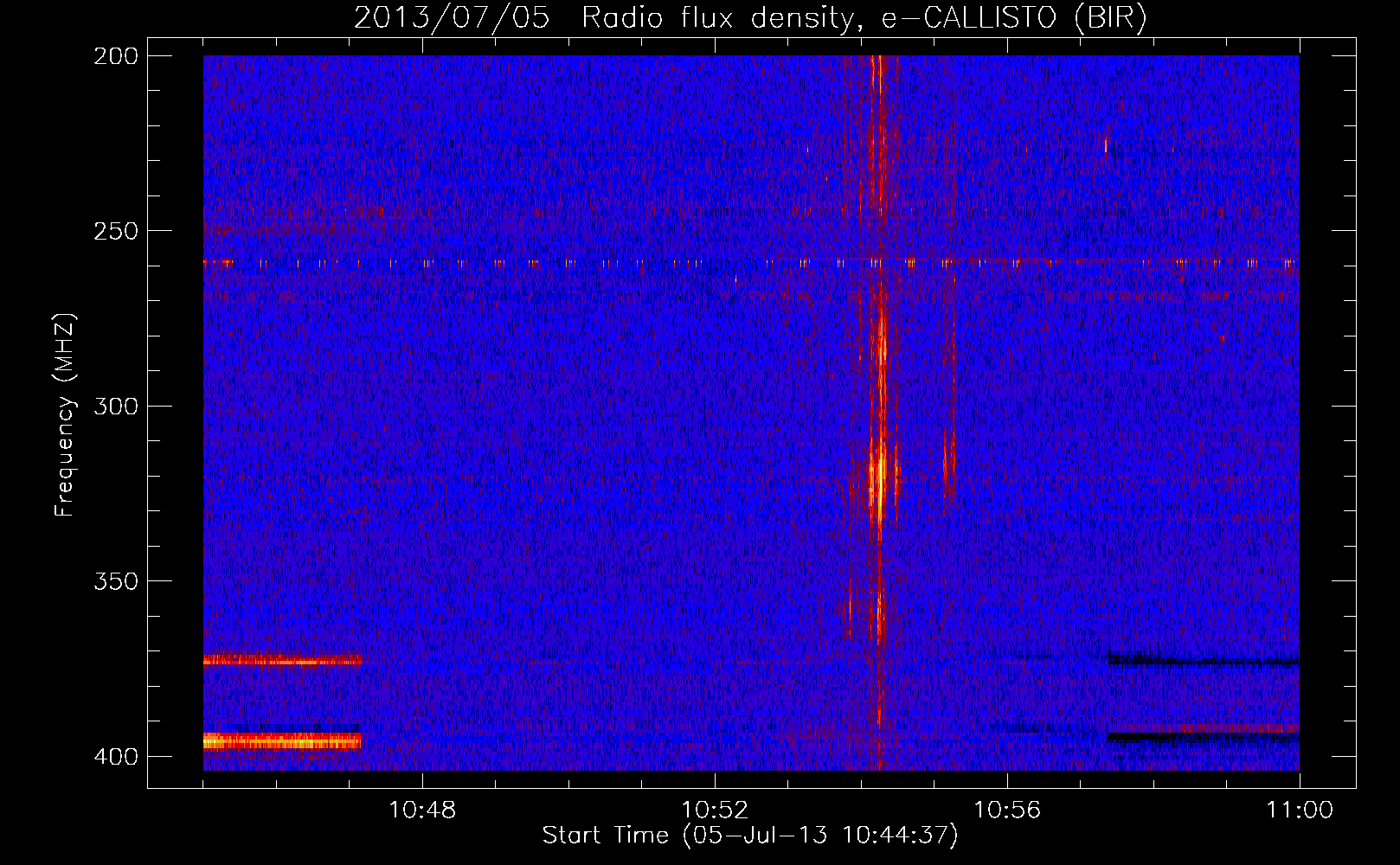Click the '10:48' time tick label
Viewport: 1400px width, 865px height.
[422, 811]
